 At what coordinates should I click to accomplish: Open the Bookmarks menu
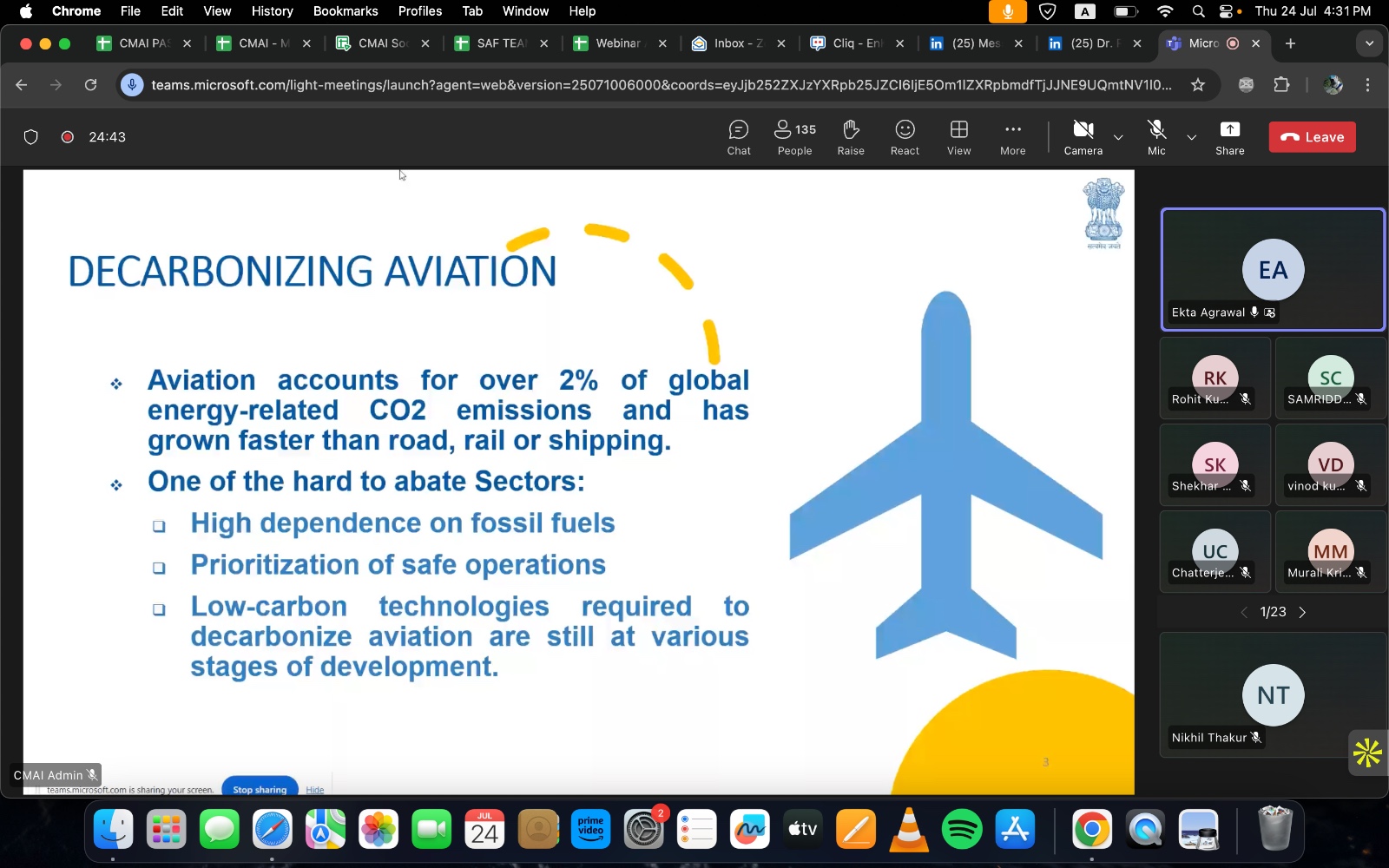point(346,11)
